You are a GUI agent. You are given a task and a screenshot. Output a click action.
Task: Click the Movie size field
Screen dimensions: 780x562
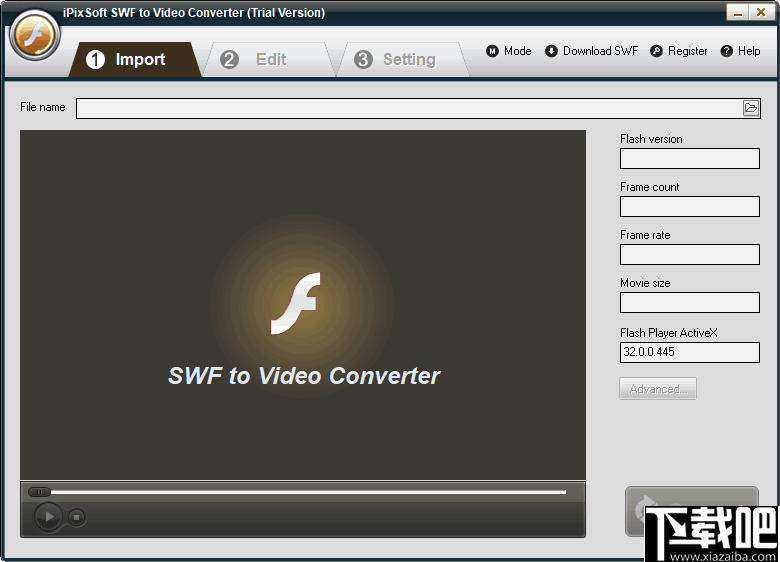[x=689, y=302]
